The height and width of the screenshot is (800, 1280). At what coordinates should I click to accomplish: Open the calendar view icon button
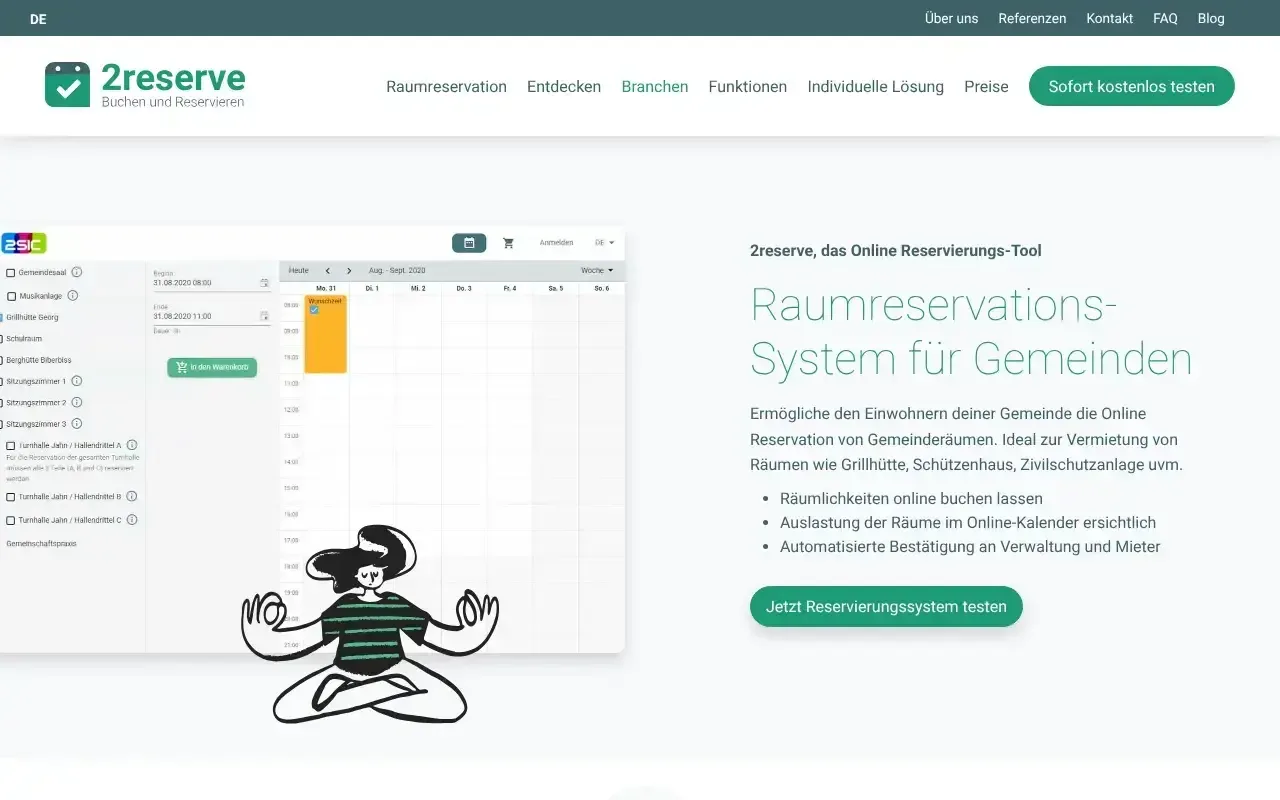(x=469, y=243)
